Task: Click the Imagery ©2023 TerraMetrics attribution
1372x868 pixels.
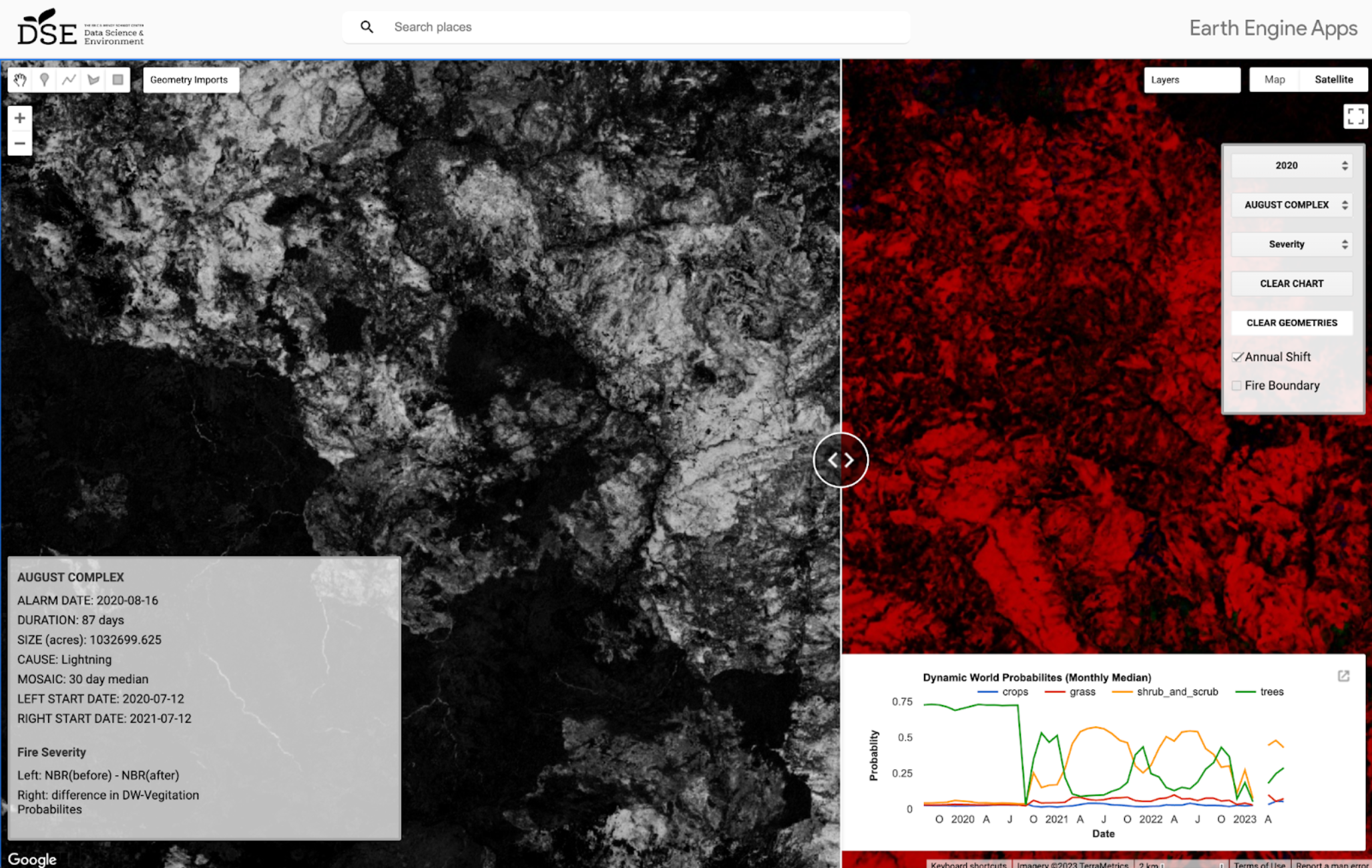Action: tap(1072, 864)
